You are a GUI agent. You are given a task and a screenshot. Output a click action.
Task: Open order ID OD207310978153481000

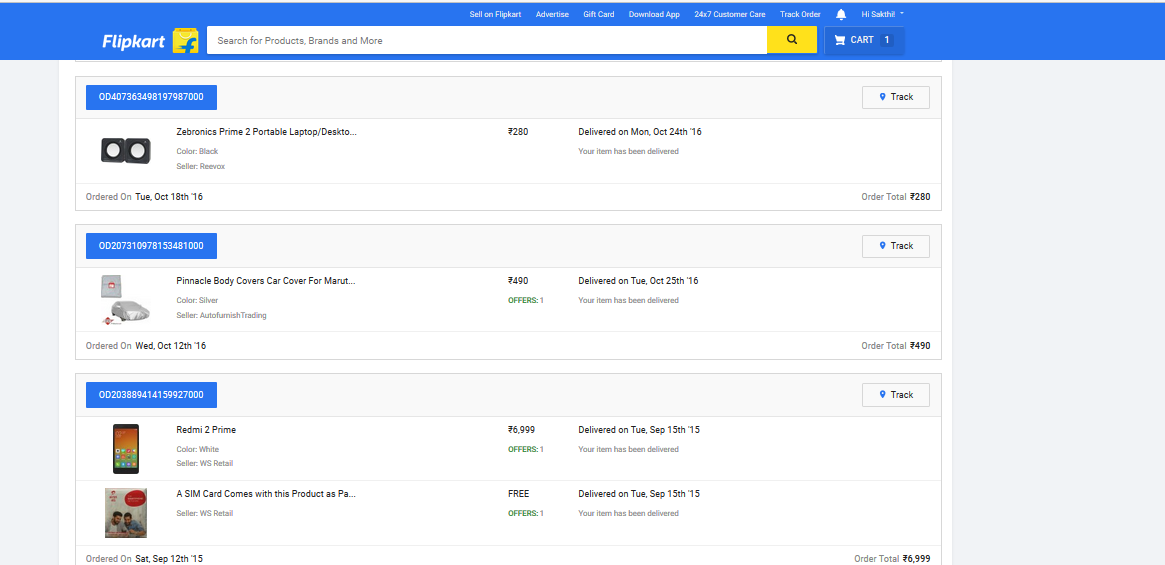coord(151,246)
